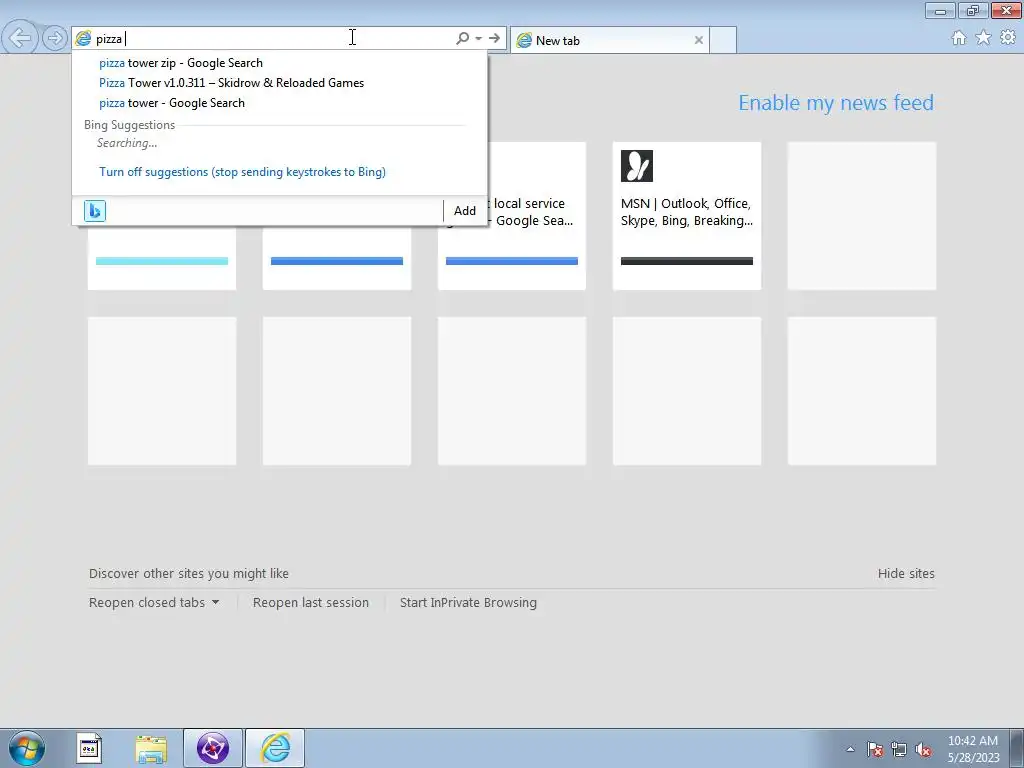This screenshot has width=1024, height=768.
Task: Click 'Turn off suggestions' link
Action: tap(242, 172)
